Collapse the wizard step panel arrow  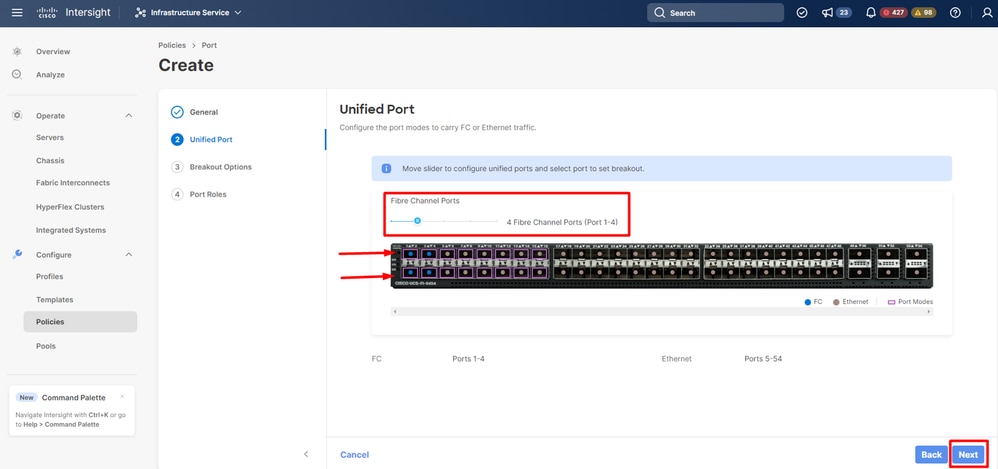click(306, 454)
